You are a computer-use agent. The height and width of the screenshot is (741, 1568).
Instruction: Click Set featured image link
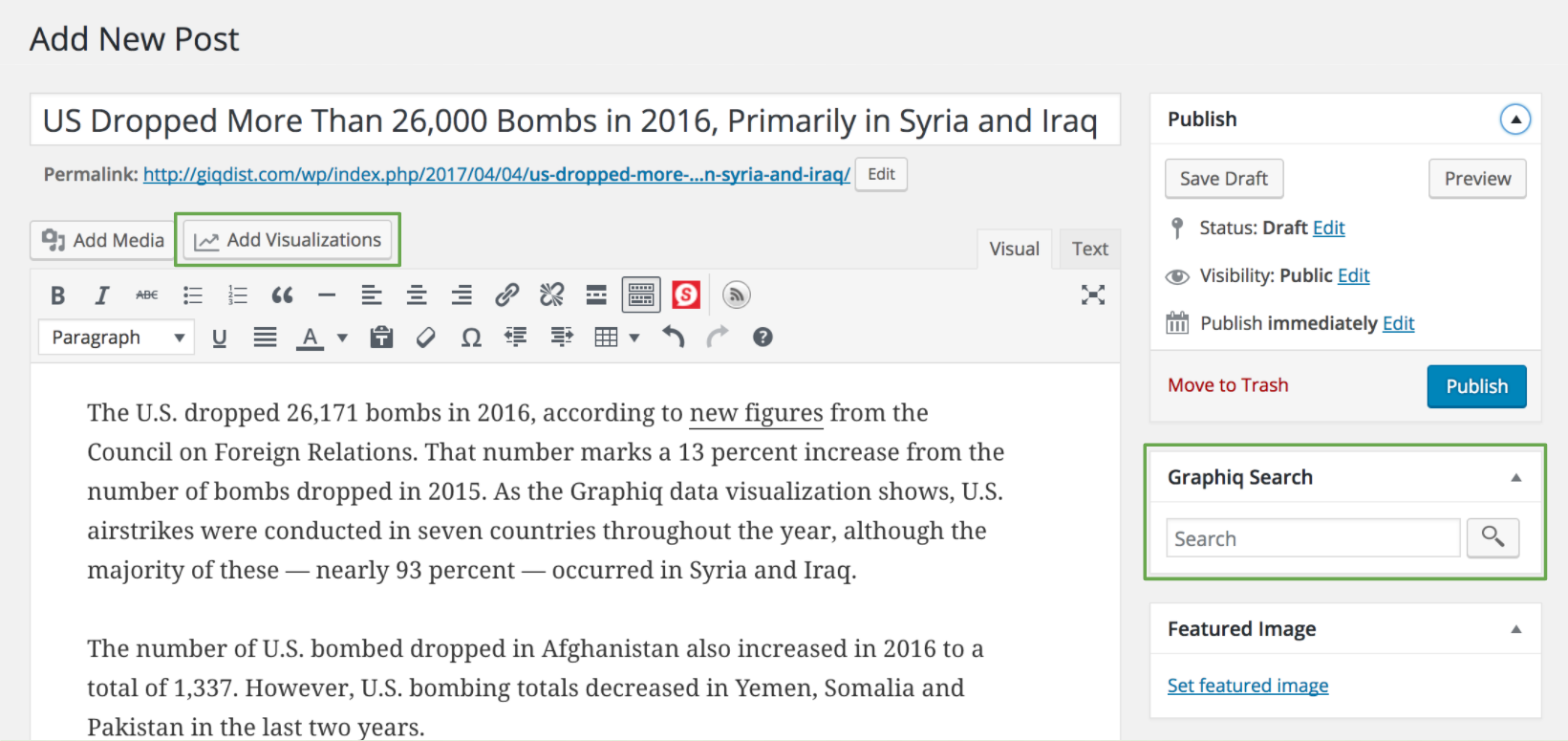1248,686
